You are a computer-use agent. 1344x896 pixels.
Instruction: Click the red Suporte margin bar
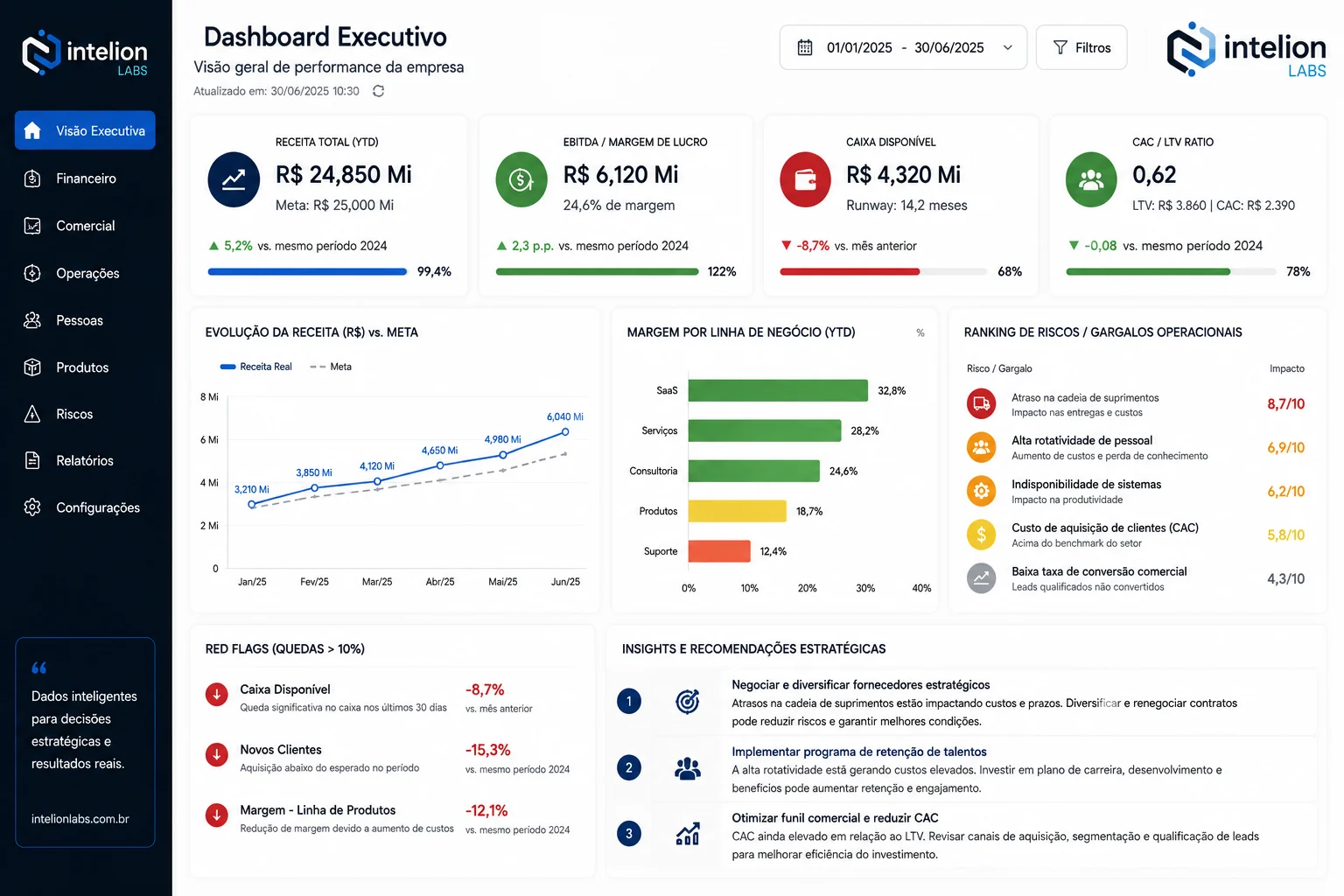point(719,551)
